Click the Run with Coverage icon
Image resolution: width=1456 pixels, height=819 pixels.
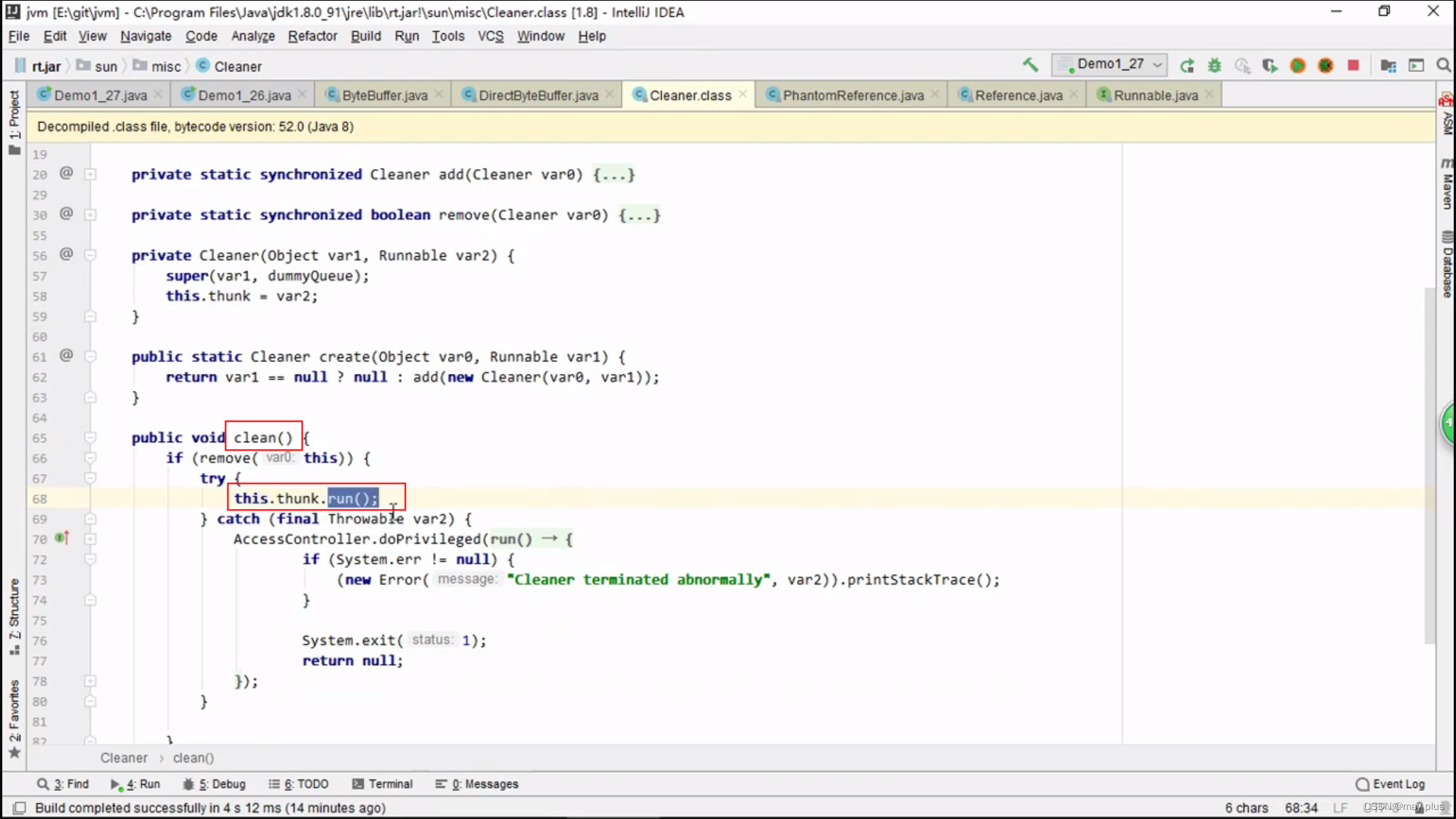coord(1270,66)
